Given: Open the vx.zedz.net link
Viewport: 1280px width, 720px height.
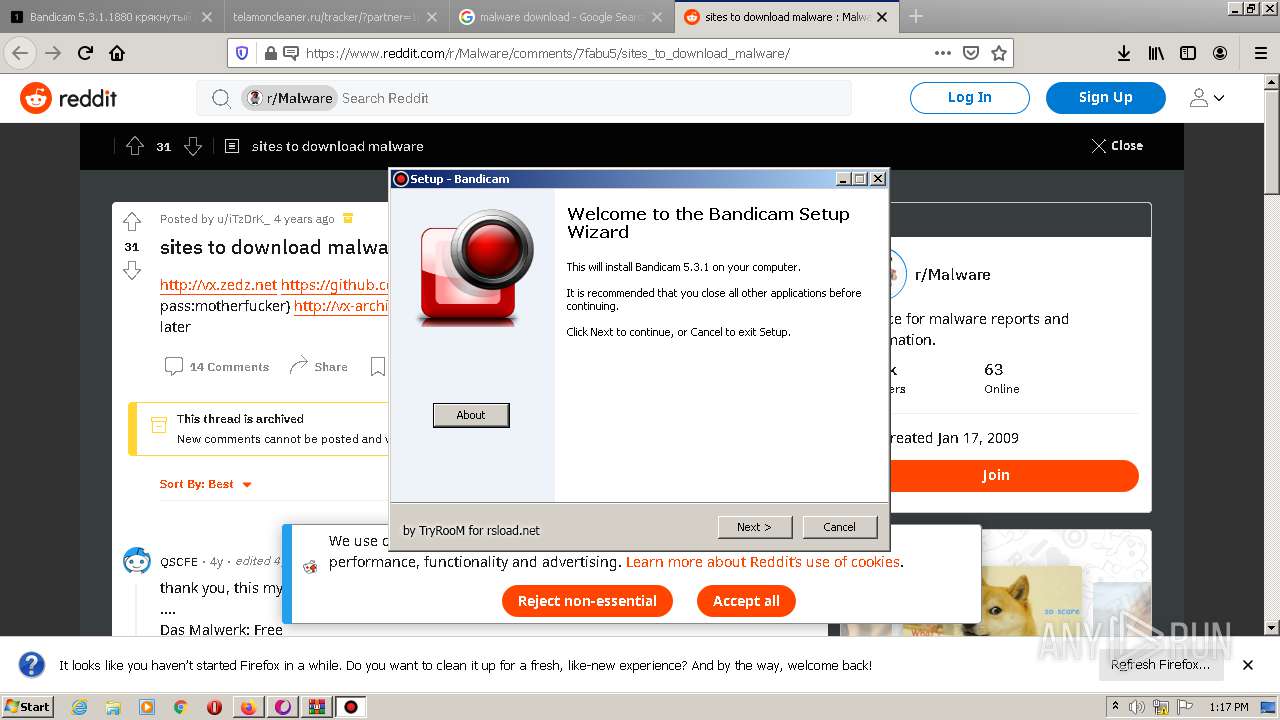Looking at the screenshot, I should (218, 285).
